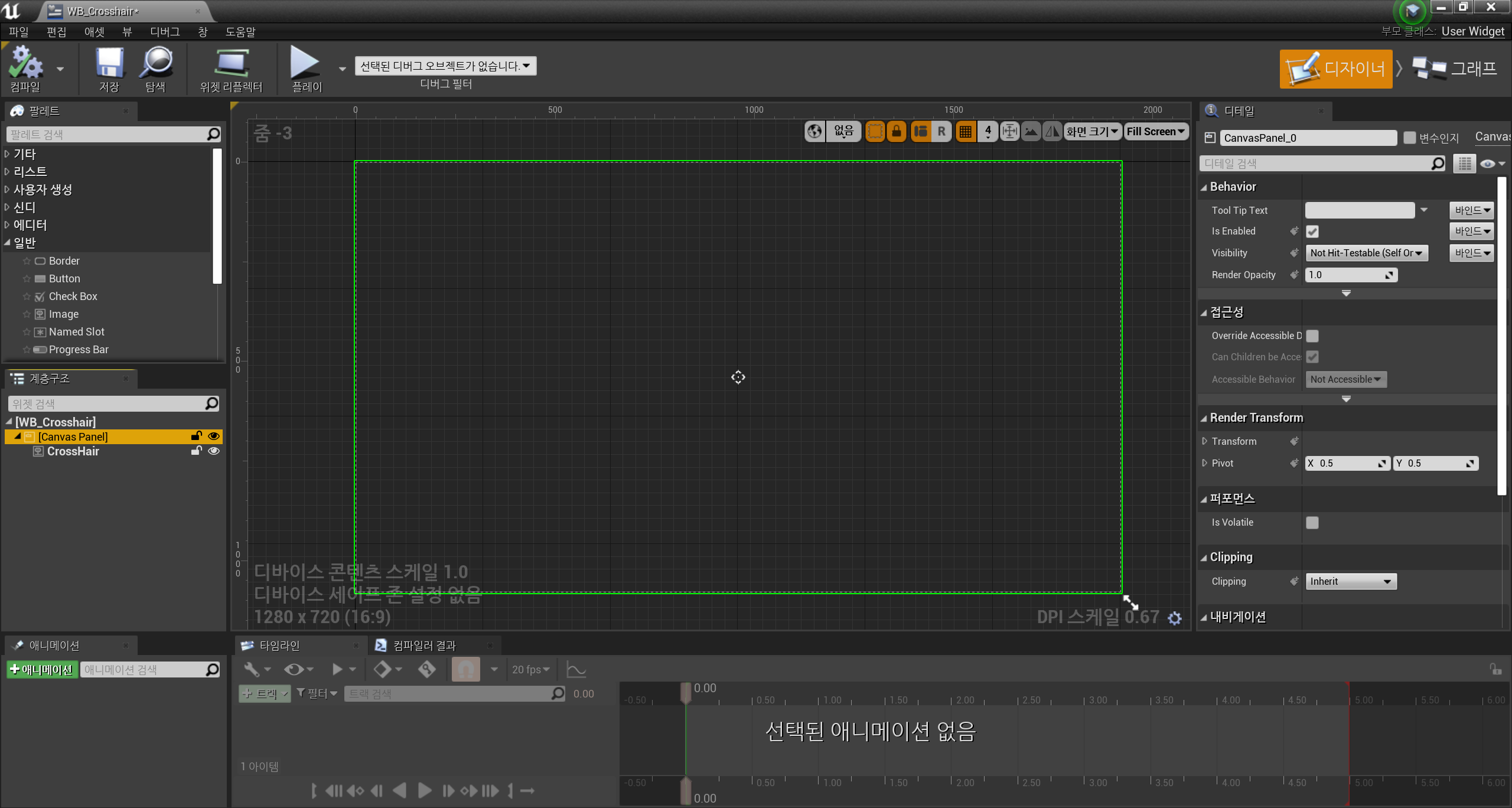
Task: Click the DPI scale gear icon
Action: (1175, 618)
